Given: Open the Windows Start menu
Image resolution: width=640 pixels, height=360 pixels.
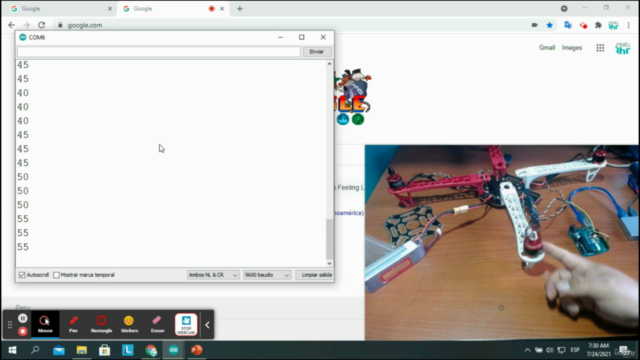Looking at the screenshot, I should pos(12,350).
